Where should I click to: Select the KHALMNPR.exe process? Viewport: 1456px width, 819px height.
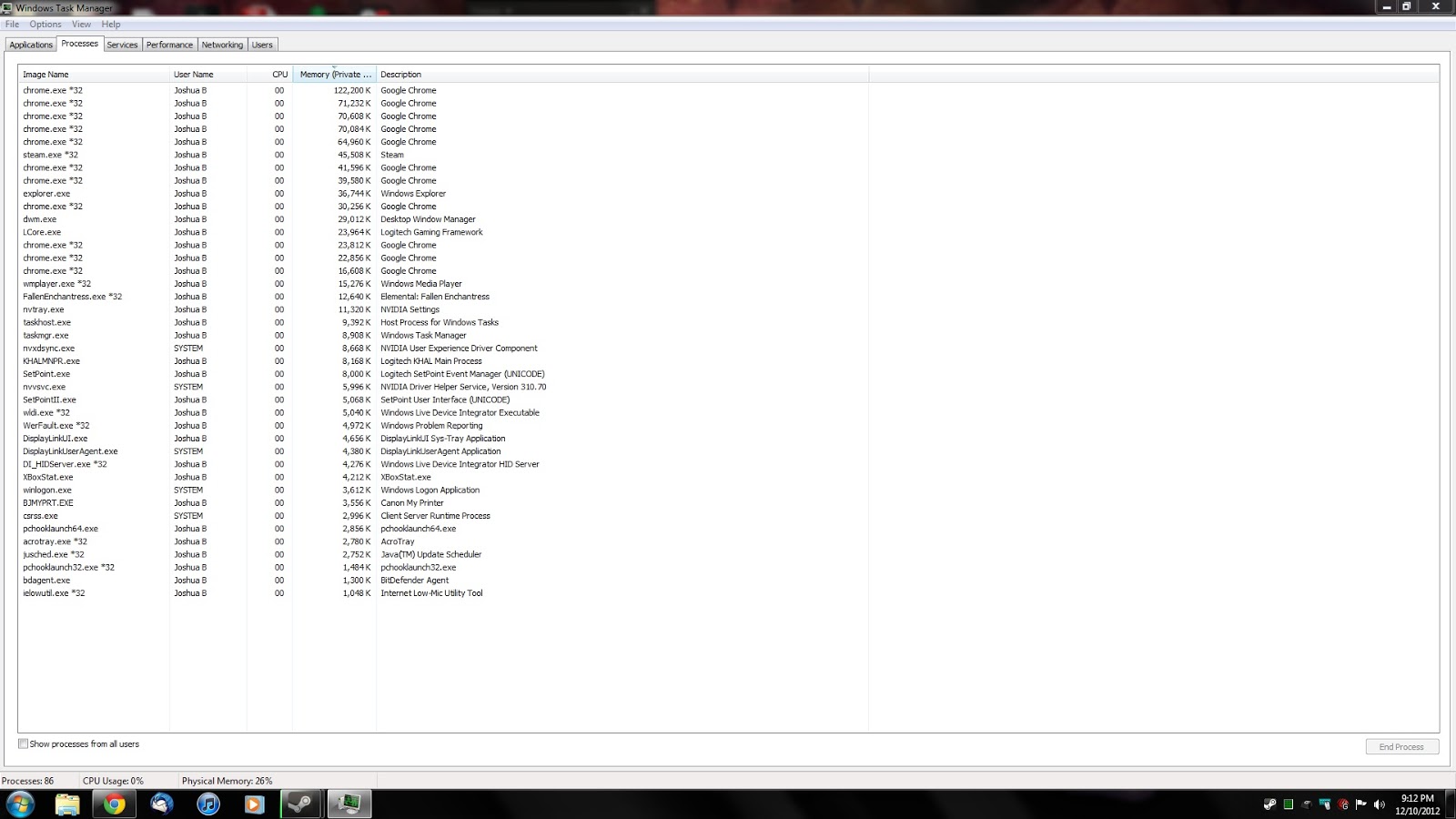click(51, 361)
